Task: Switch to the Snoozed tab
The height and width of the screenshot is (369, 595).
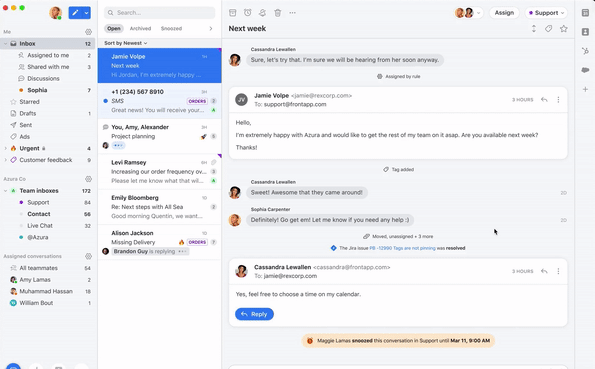Action: pyautogui.click(x=171, y=28)
